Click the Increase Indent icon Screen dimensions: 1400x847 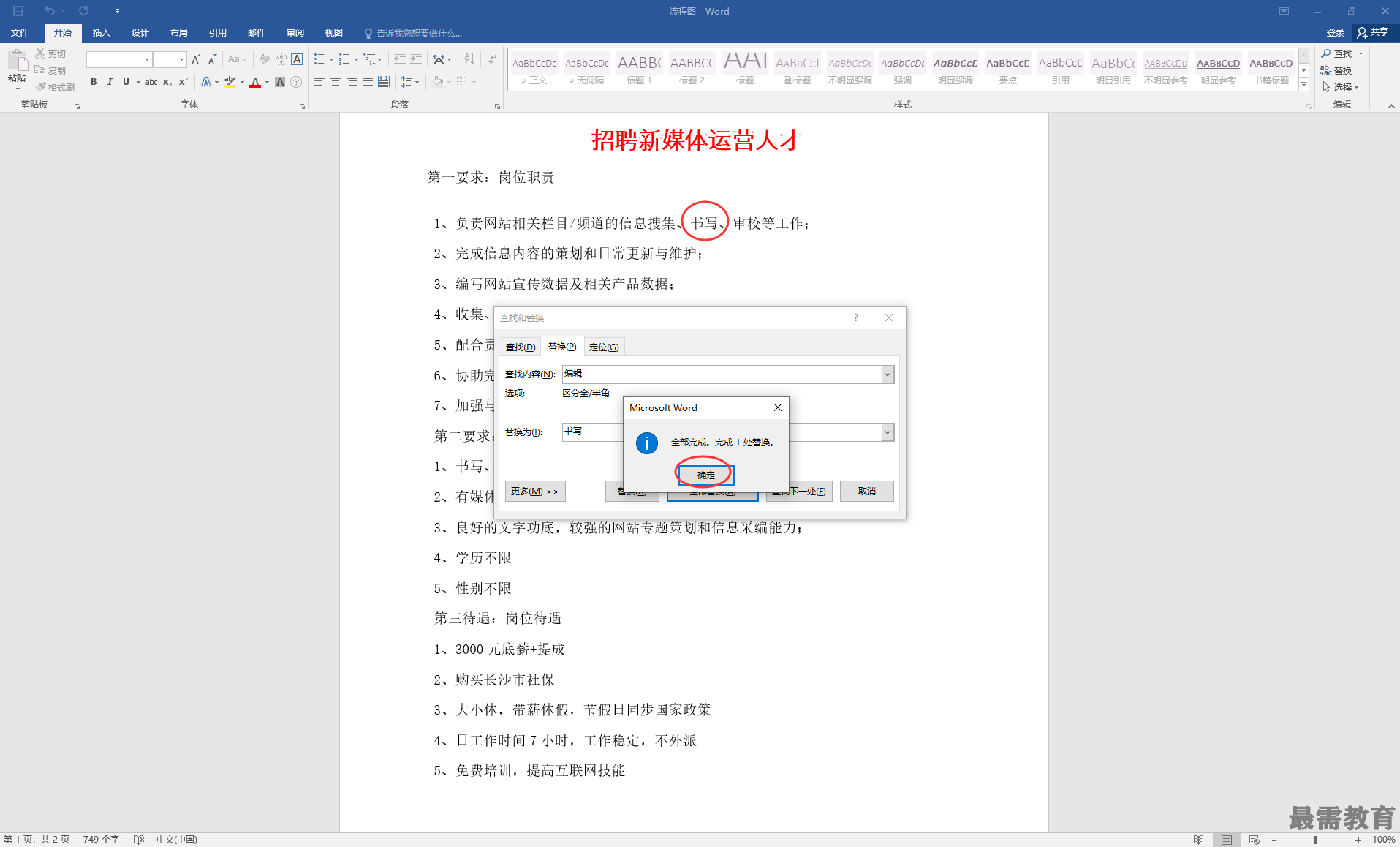pyautogui.click(x=416, y=59)
